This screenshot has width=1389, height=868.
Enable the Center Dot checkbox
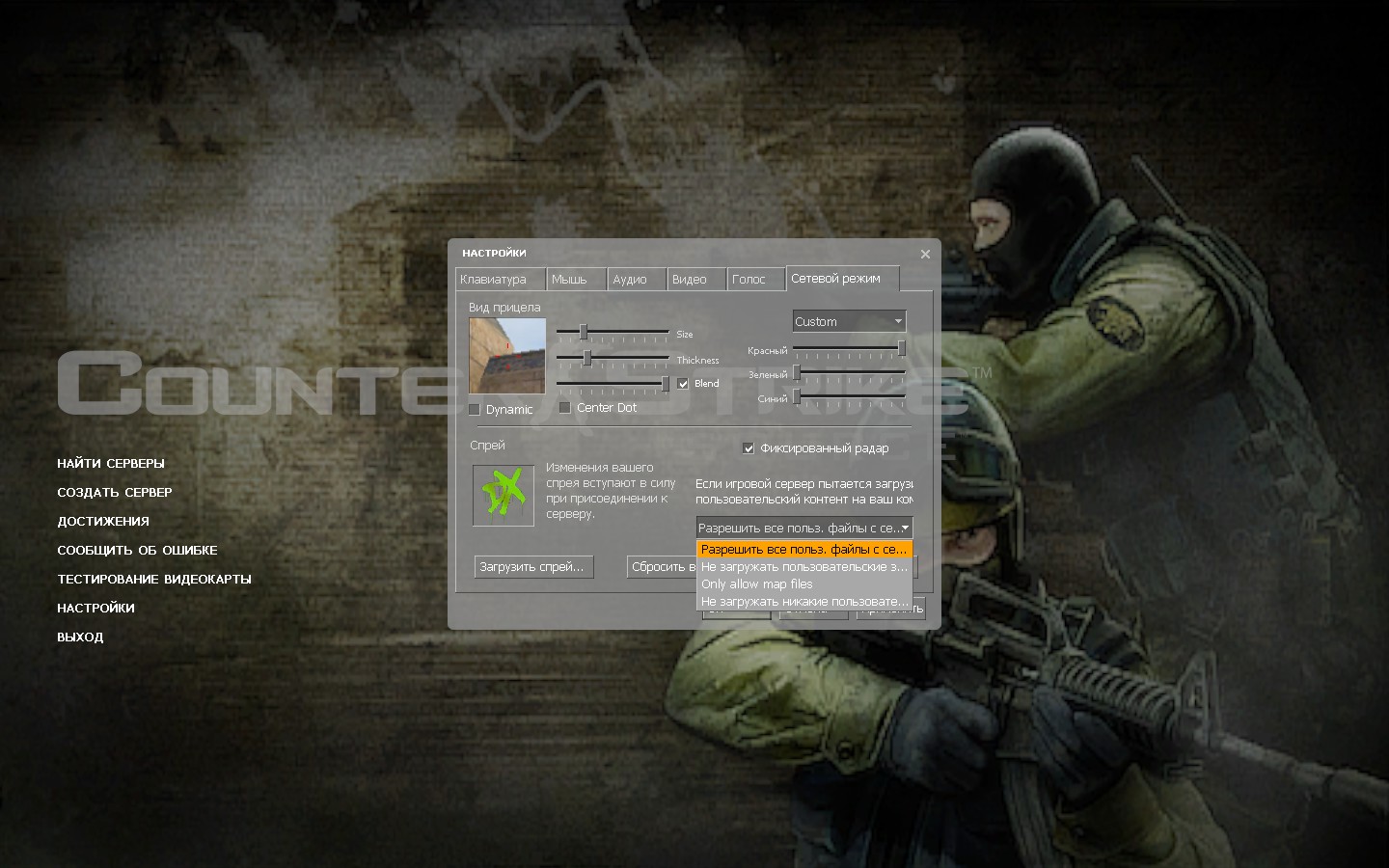[x=565, y=407]
